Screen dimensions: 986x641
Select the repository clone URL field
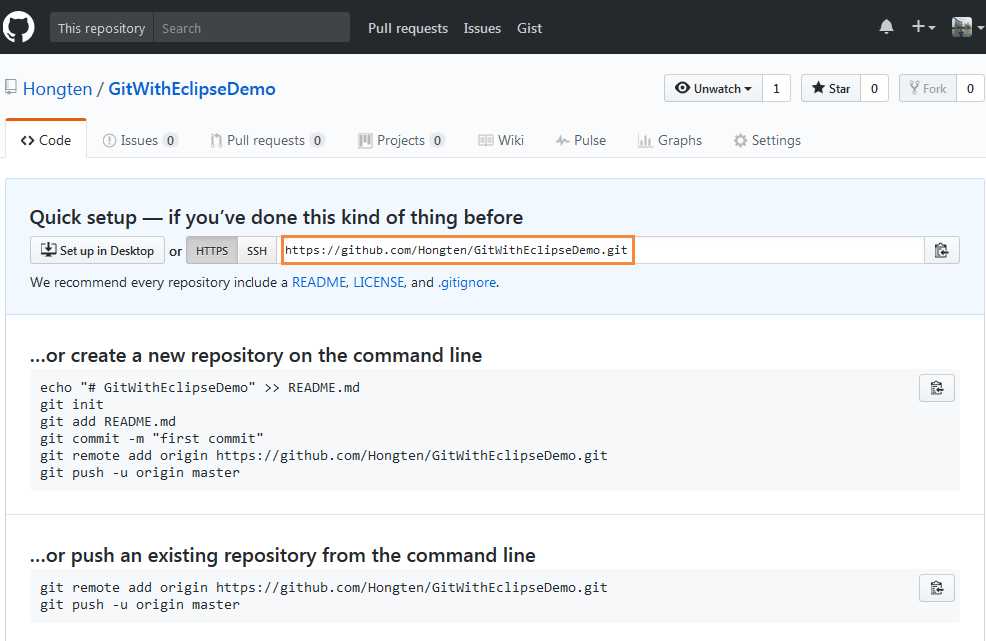(x=601, y=250)
